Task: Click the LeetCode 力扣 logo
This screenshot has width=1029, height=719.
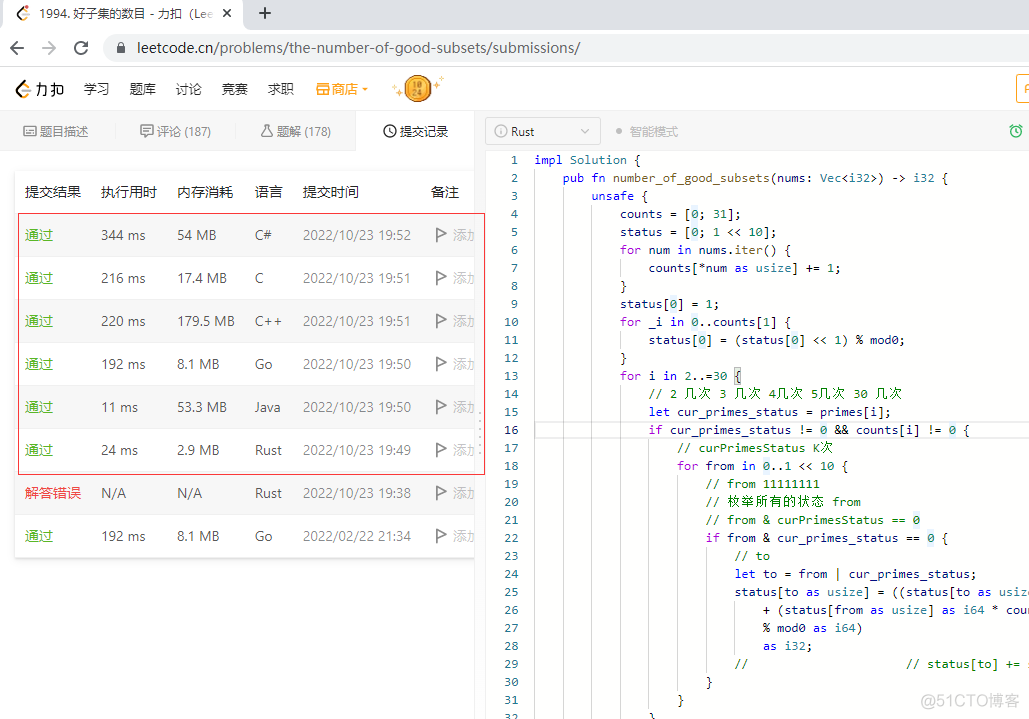Action: pos(40,89)
